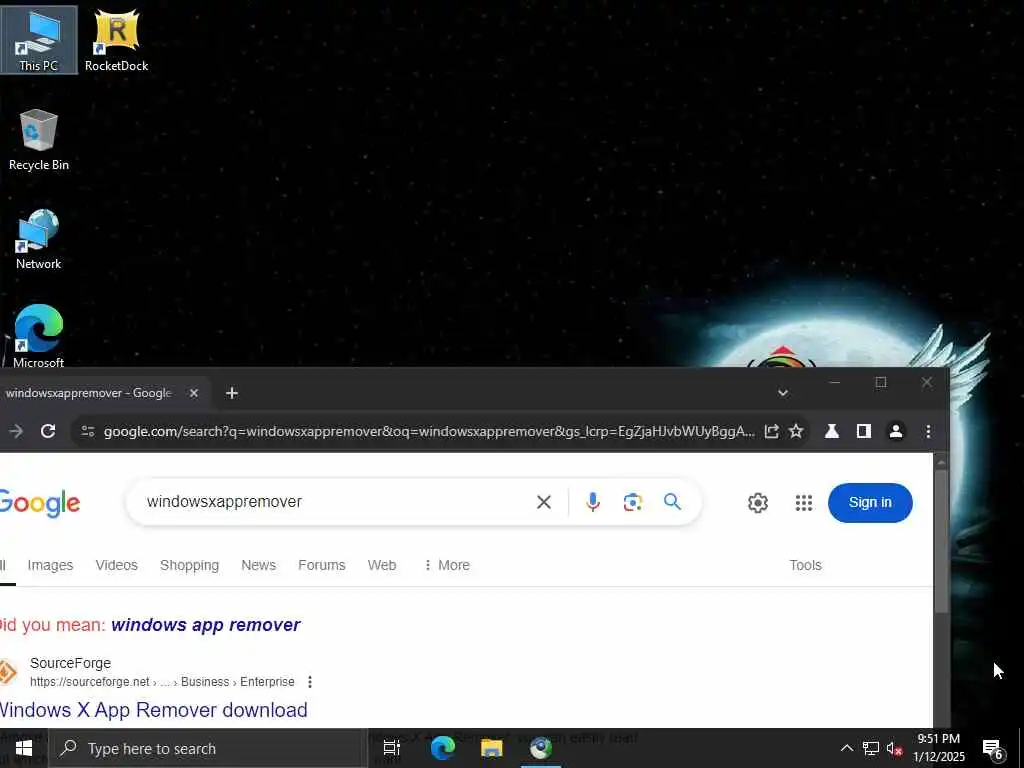Open Chrome Labs flask icon
The width and height of the screenshot is (1024, 768).
point(831,431)
